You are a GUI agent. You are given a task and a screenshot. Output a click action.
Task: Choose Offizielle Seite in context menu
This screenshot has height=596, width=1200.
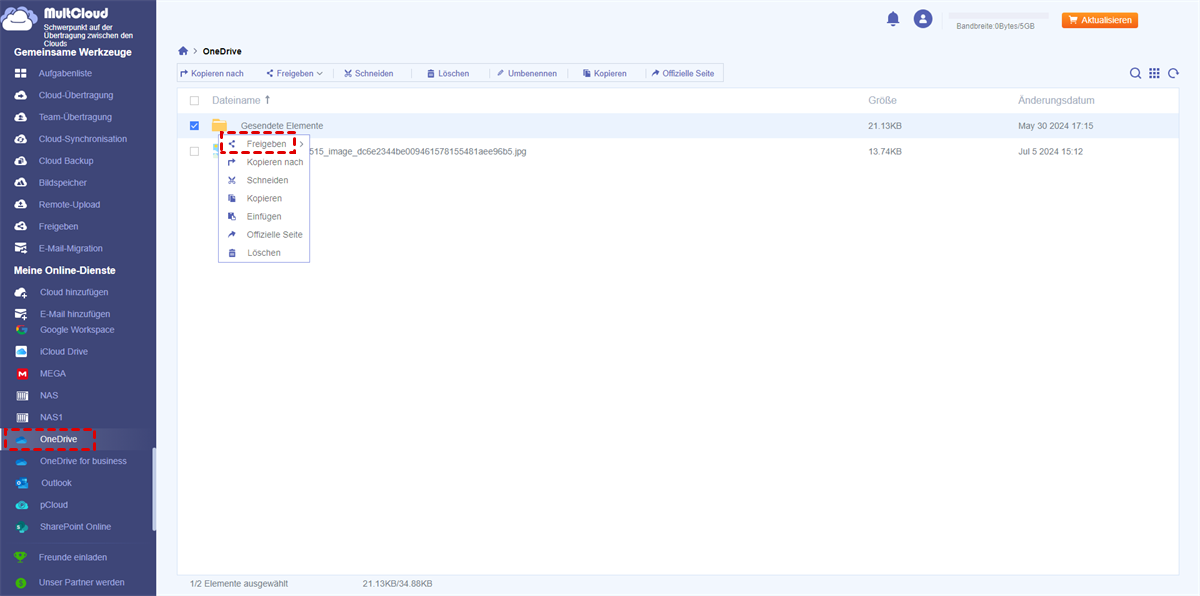[264, 234]
